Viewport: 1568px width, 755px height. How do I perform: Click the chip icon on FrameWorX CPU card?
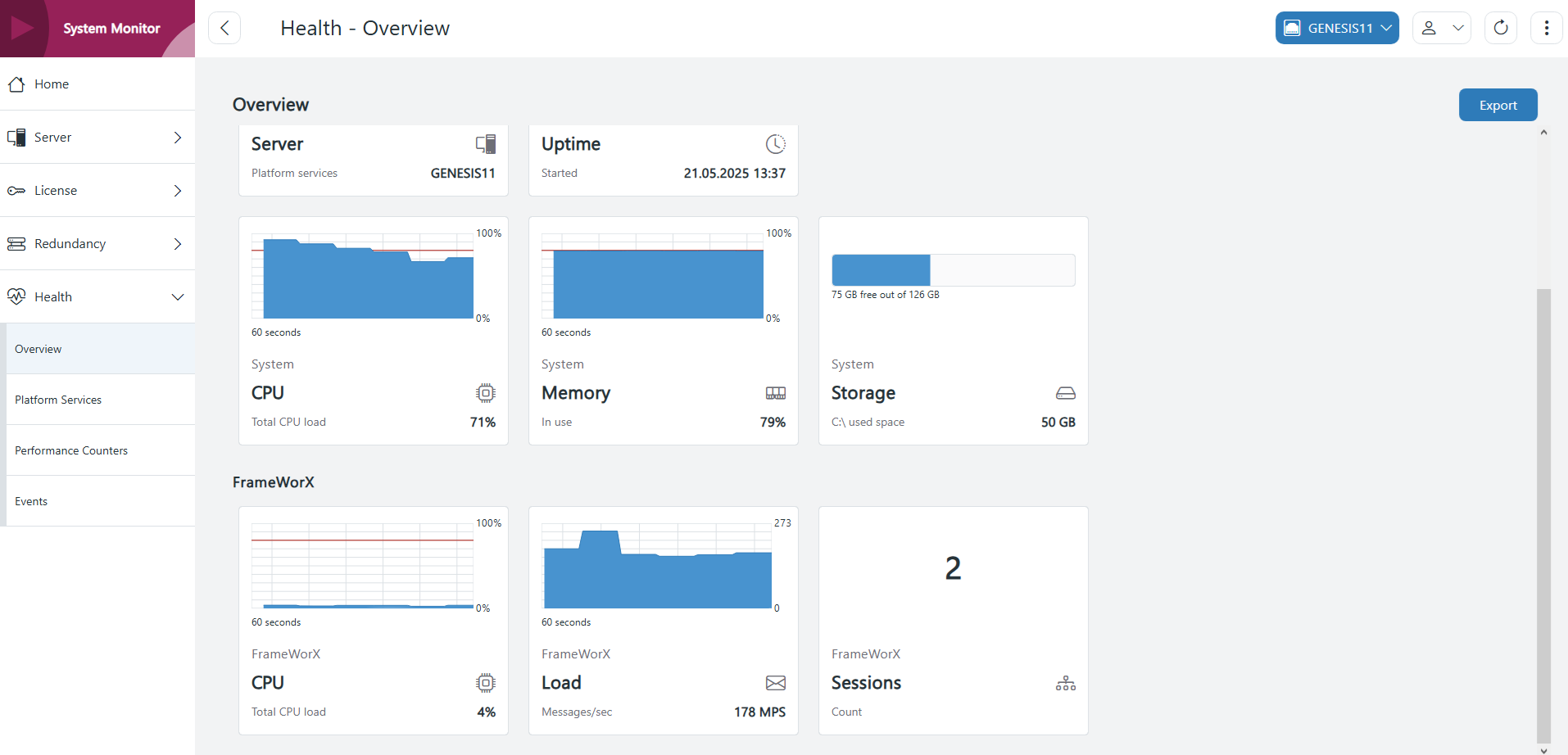click(486, 683)
